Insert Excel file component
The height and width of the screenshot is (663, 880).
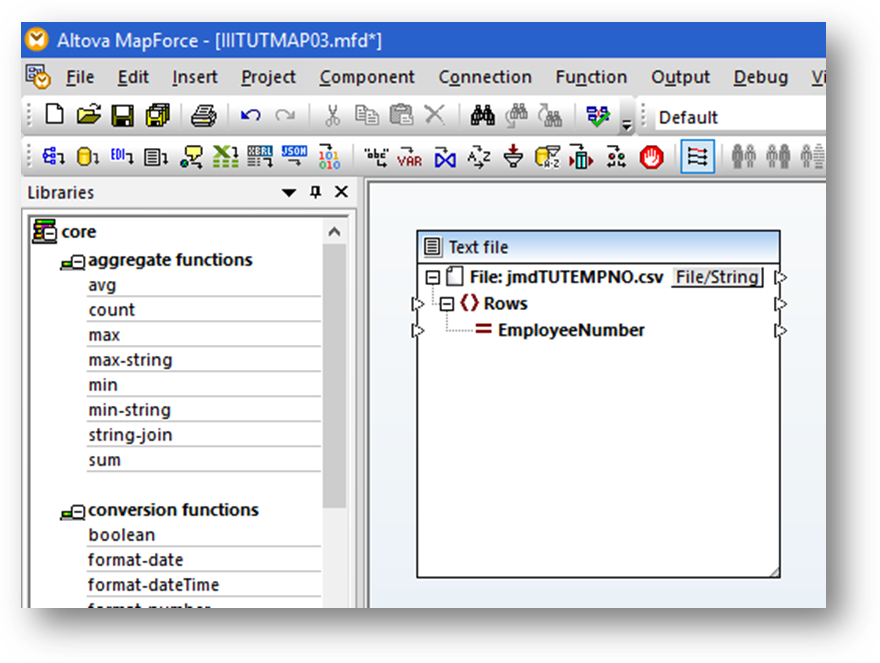pyautogui.click(x=225, y=157)
